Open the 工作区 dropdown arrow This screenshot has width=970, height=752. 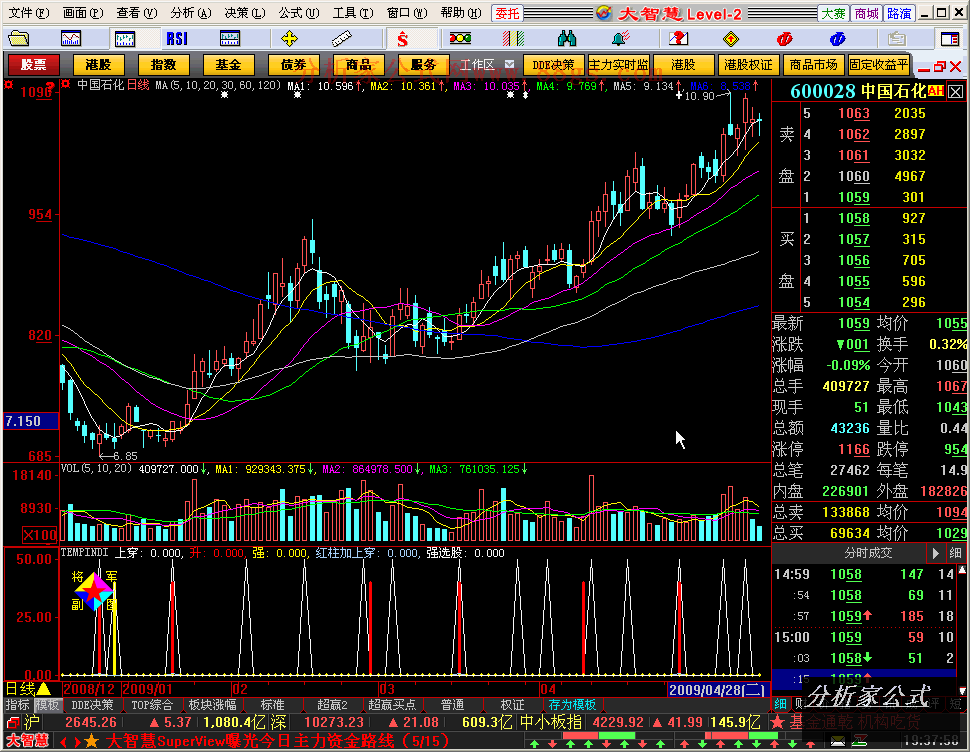(x=510, y=64)
